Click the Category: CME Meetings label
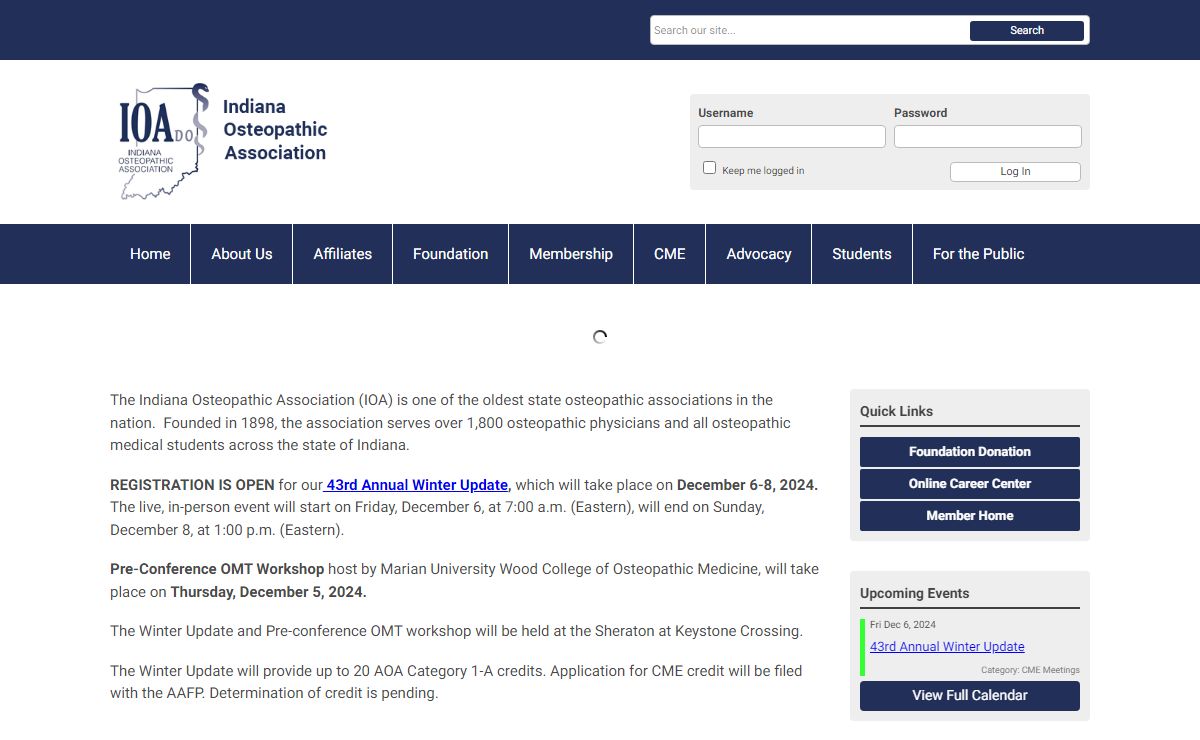This screenshot has width=1200, height=740. tap(1030, 670)
